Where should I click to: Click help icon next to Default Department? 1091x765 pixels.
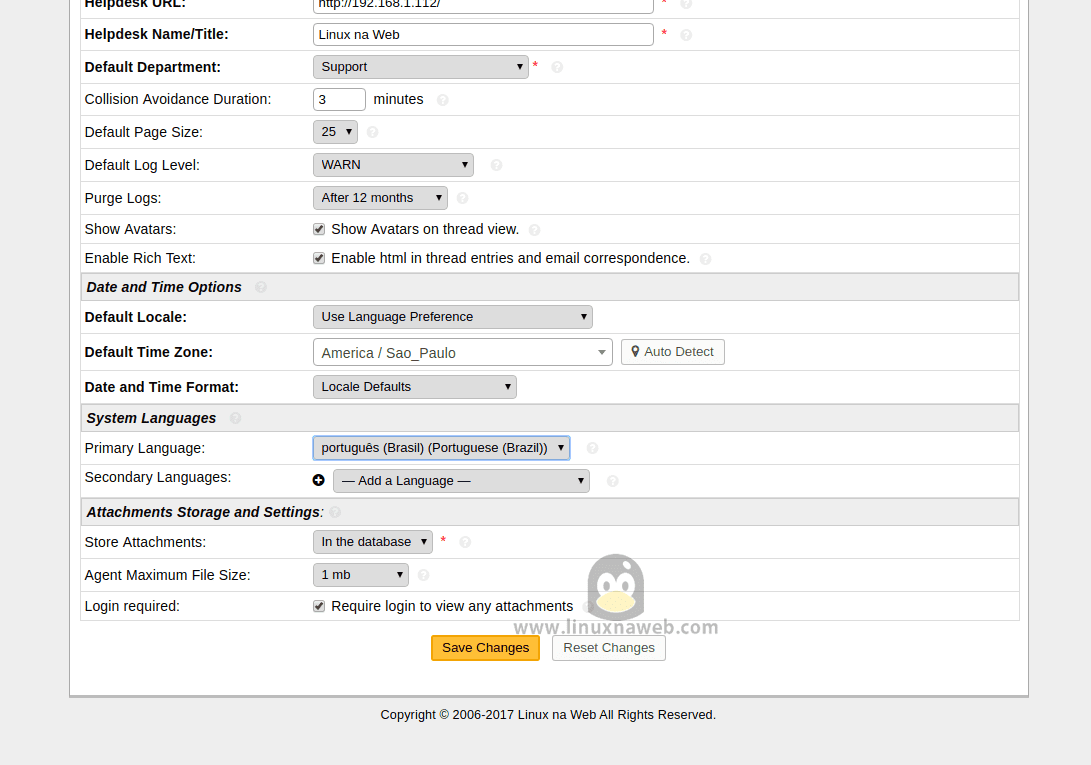pyautogui.click(x=557, y=67)
